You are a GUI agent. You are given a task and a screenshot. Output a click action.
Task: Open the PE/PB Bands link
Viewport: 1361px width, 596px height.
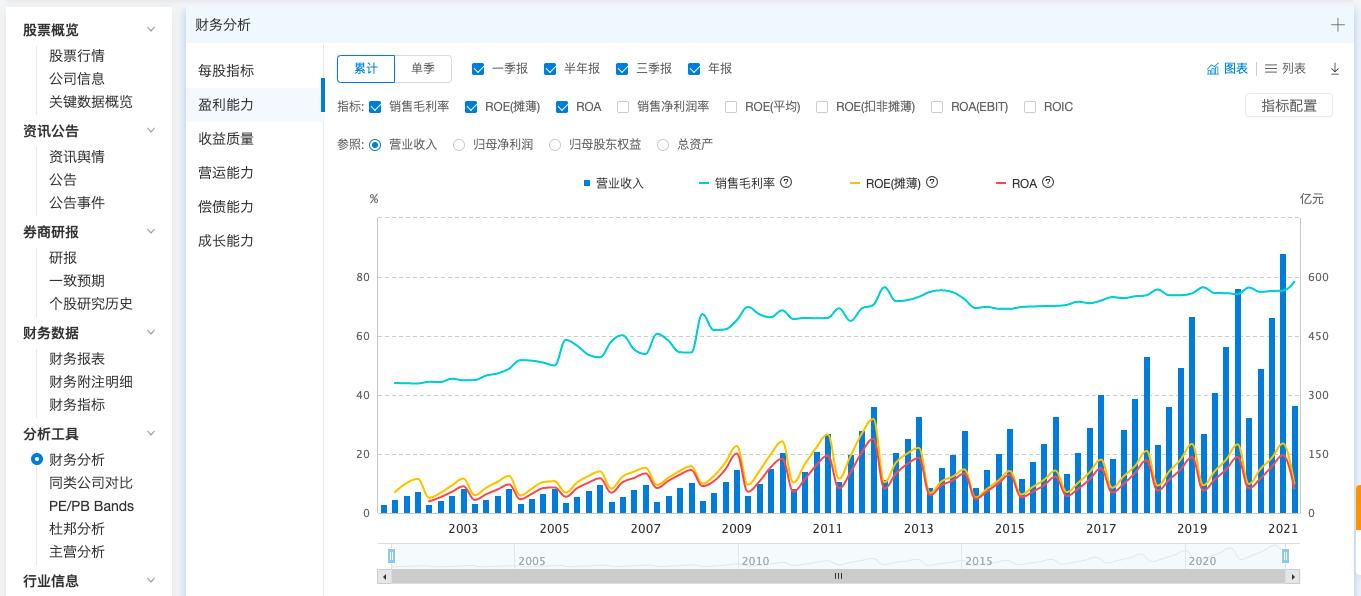(90, 506)
